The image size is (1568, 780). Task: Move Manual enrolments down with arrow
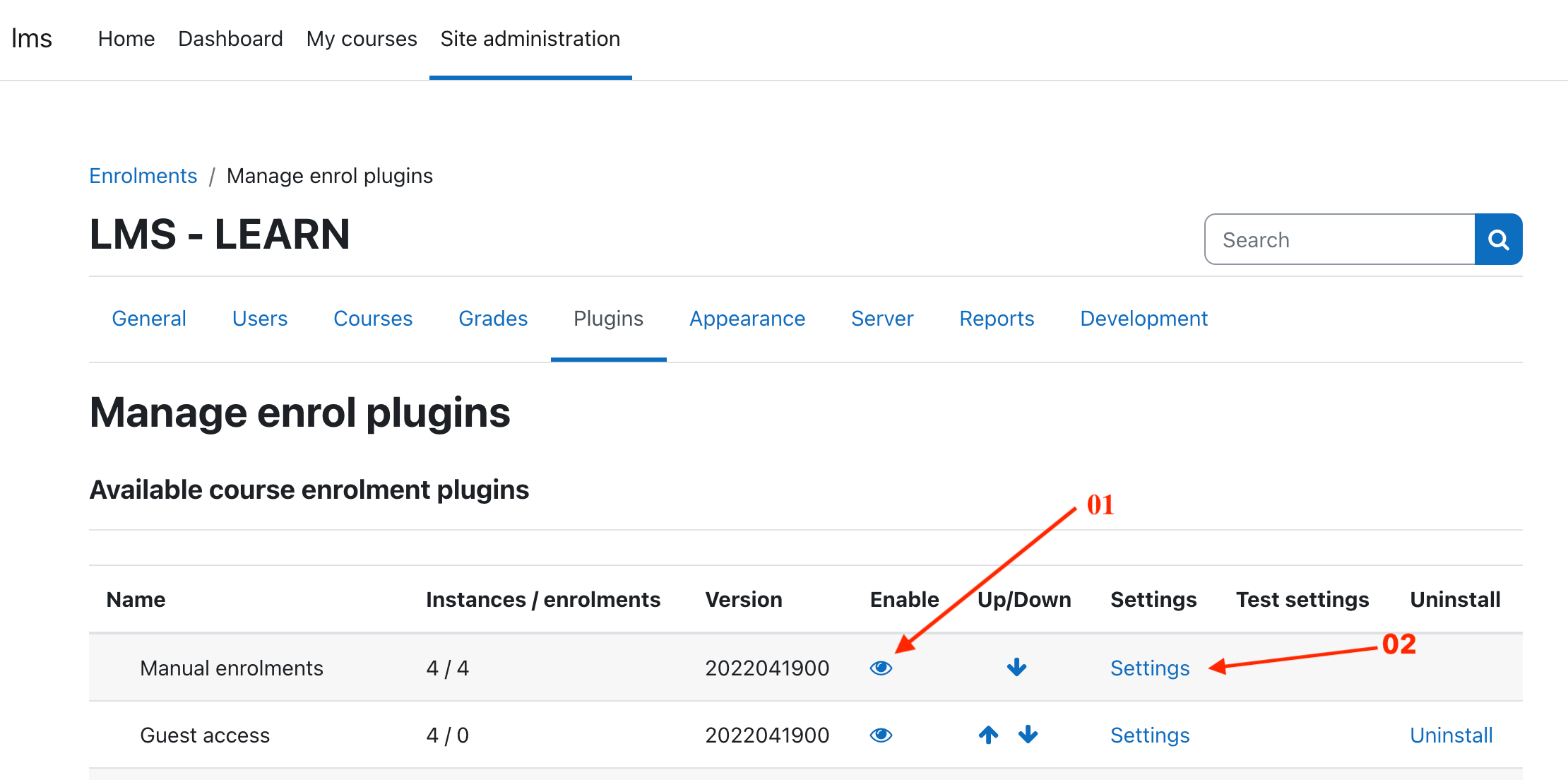1016,667
